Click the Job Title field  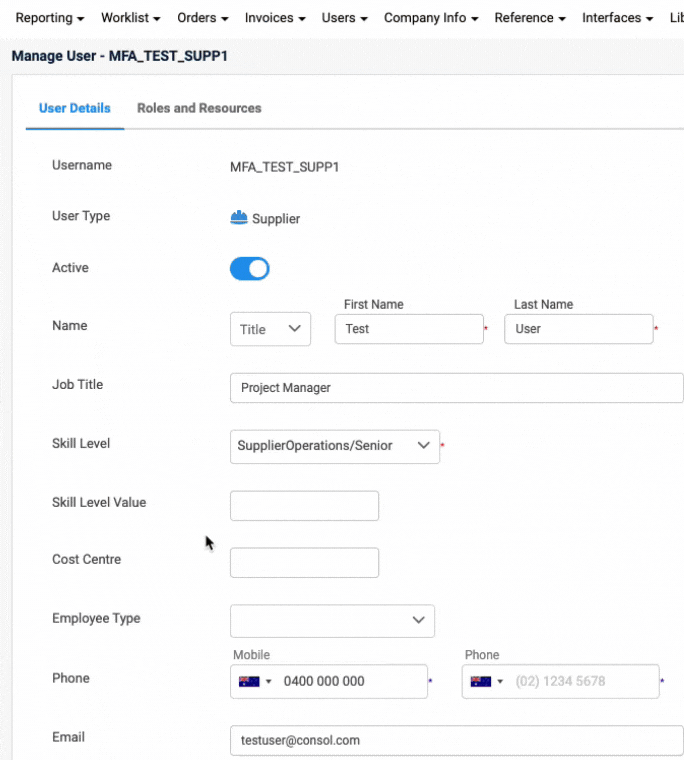pos(457,388)
